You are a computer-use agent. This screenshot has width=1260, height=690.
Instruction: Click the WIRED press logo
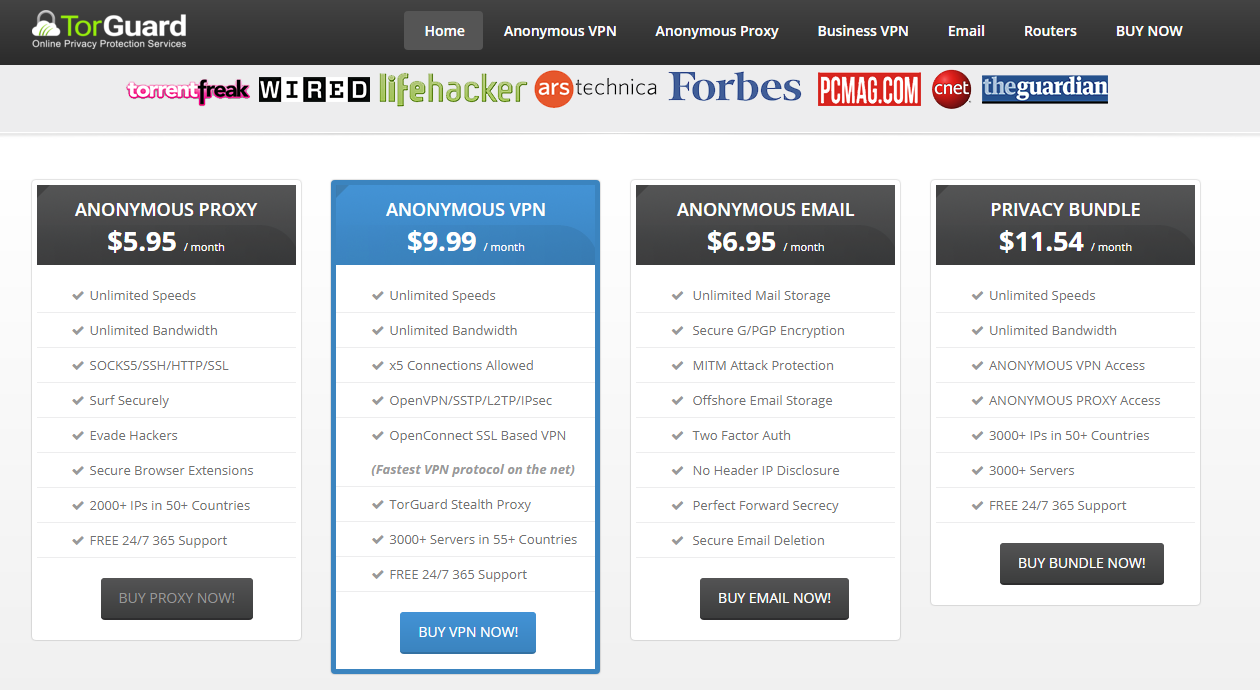pos(314,90)
